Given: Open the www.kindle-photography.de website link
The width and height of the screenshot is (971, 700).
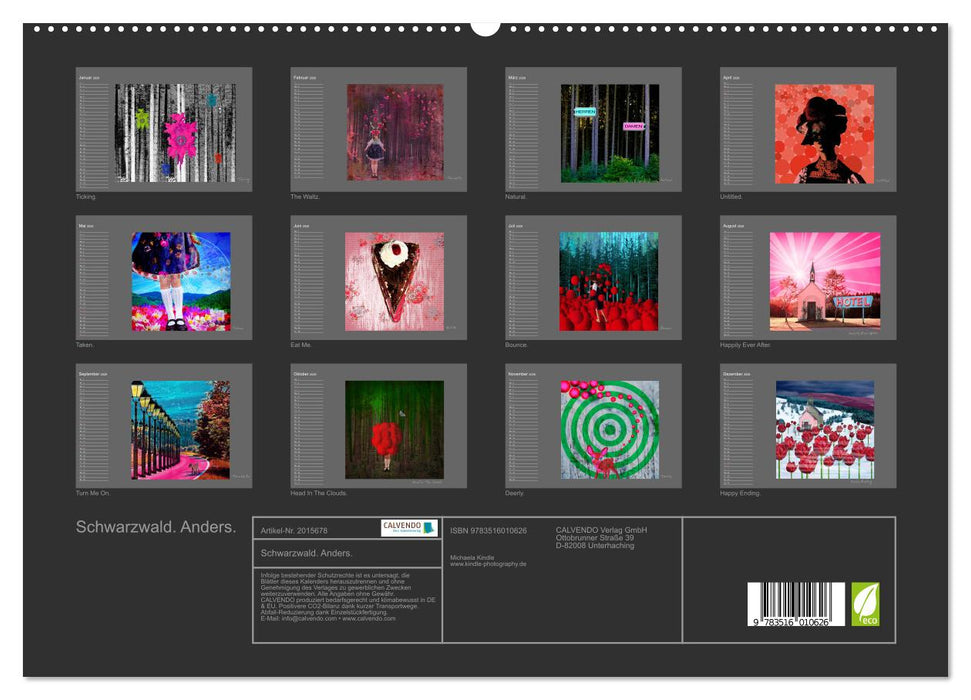Looking at the screenshot, I should tap(488, 564).
